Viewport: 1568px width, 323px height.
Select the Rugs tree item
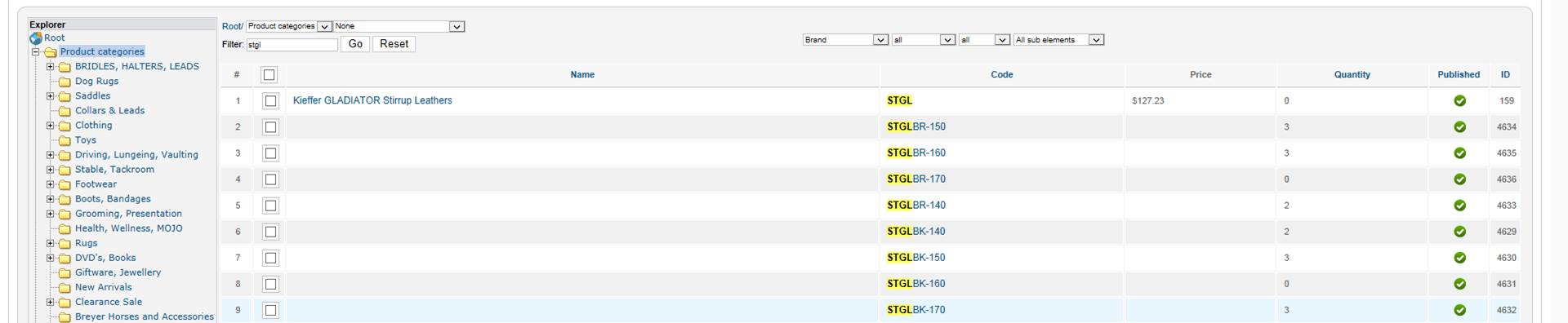coord(86,243)
